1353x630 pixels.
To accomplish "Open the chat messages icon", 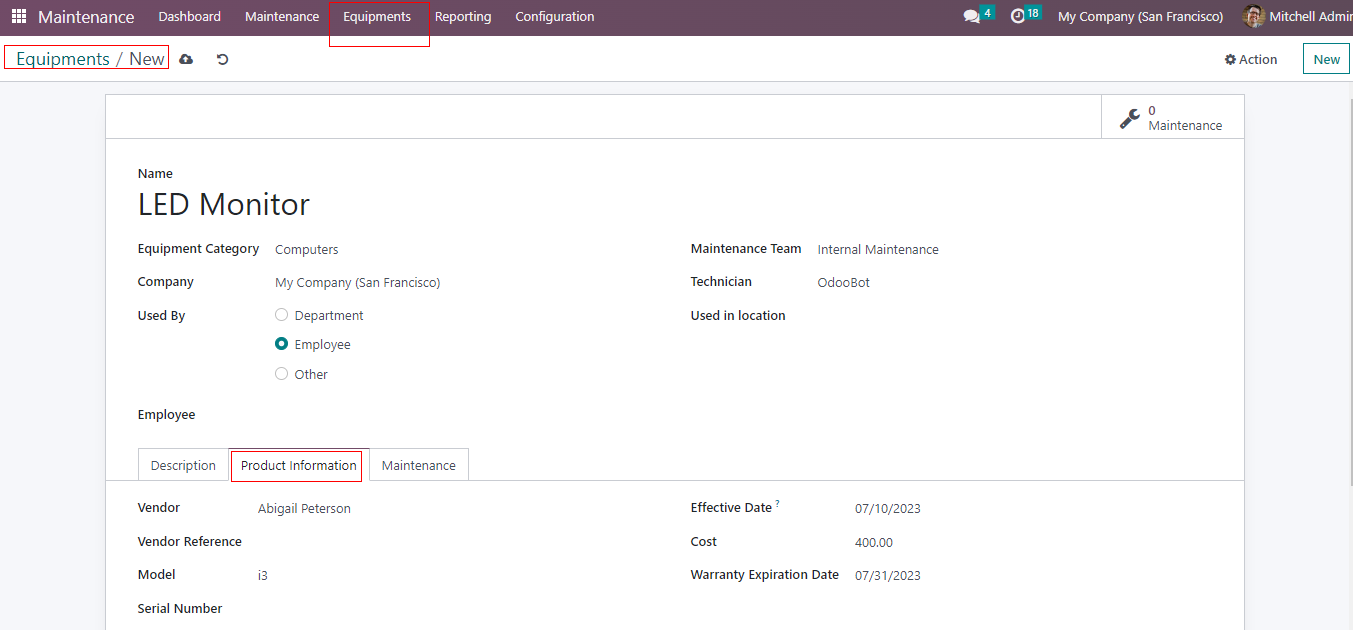I will pyautogui.click(x=971, y=17).
